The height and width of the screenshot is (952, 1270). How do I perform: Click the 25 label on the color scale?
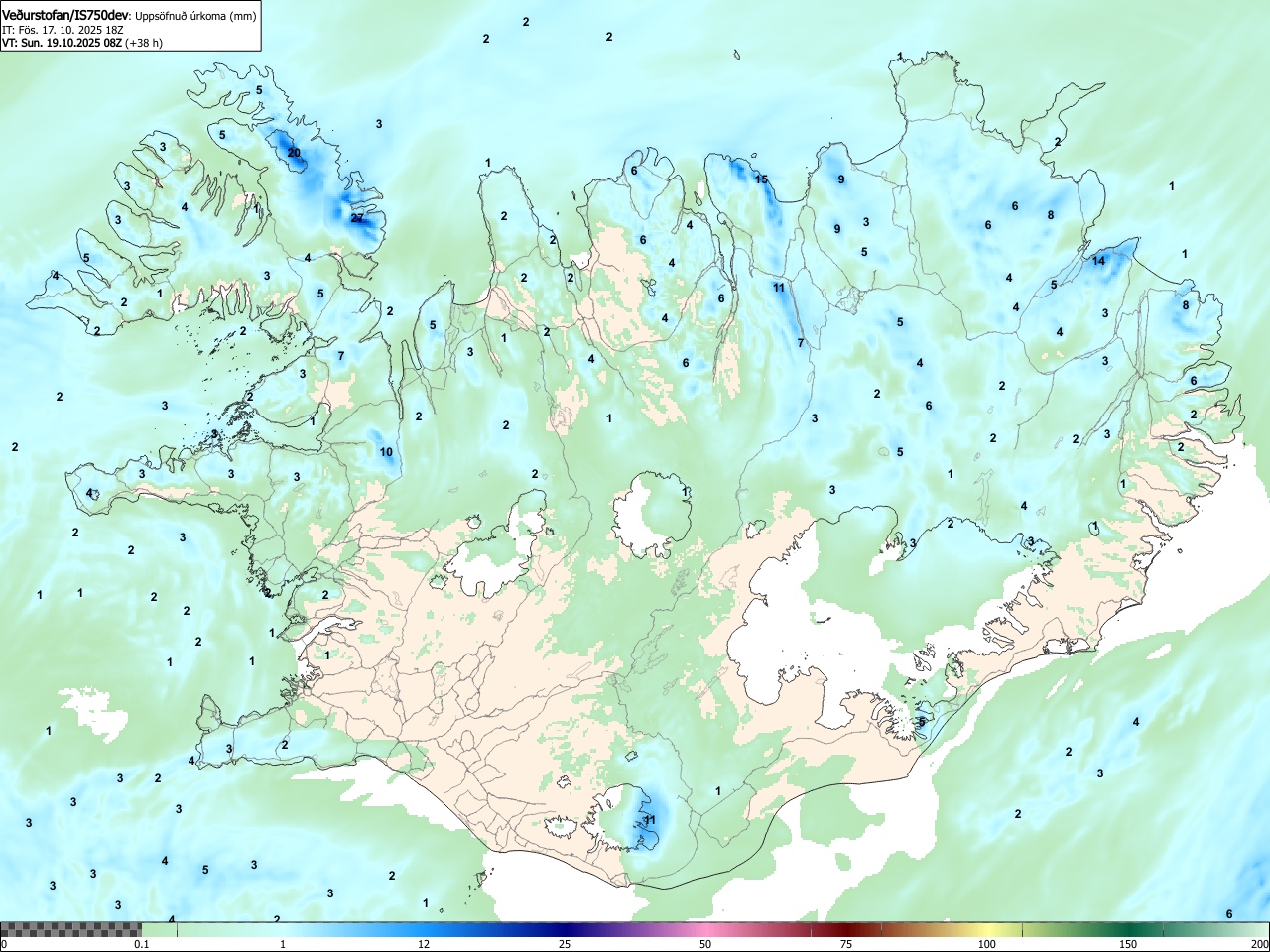point(565,944)
